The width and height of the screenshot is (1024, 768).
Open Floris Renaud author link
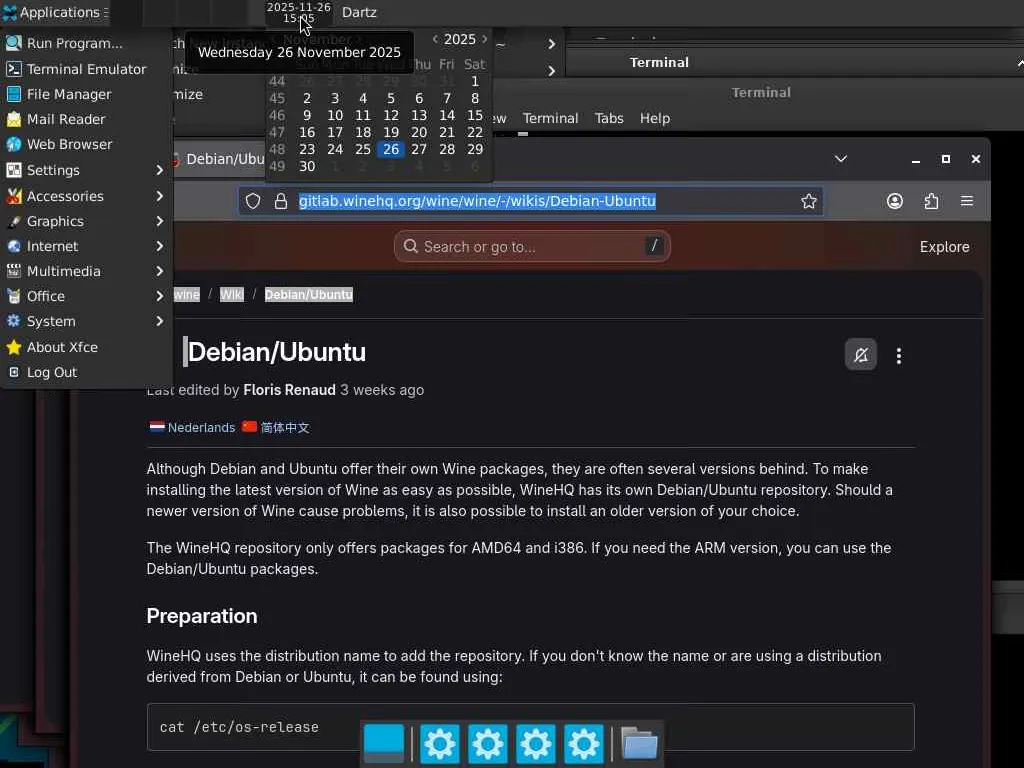click(289, 390)
